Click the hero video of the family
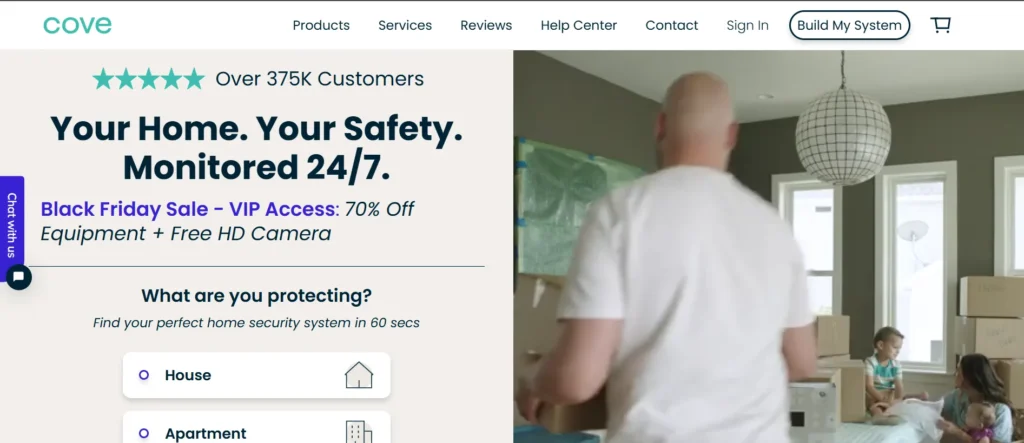Image resolution: width=1024 pixels, height=443 pixels. 769,246
